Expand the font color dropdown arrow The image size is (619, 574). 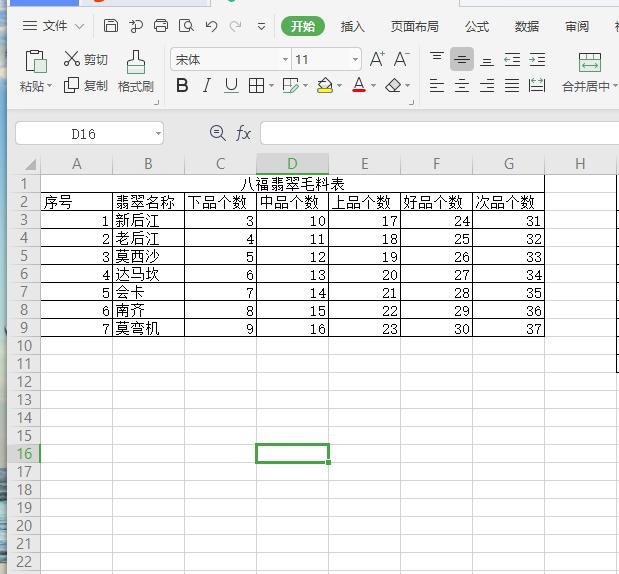[373, 85]
